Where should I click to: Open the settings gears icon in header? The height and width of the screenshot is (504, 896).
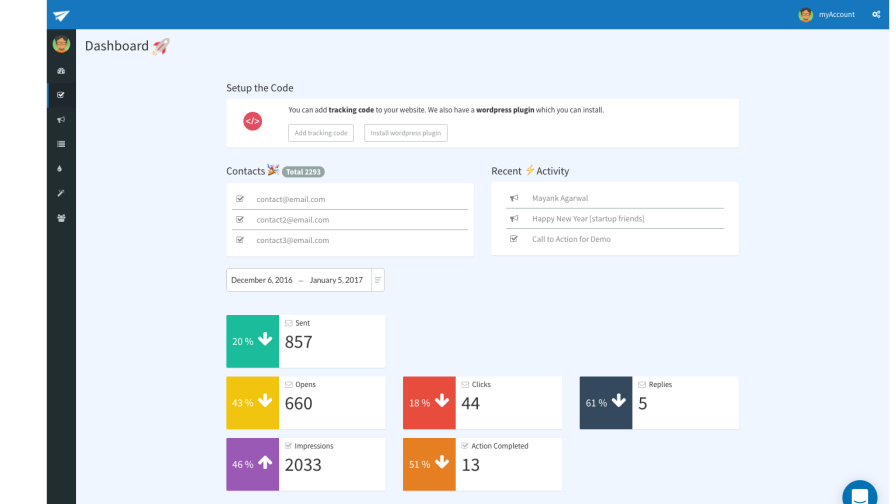pos(876,14)
